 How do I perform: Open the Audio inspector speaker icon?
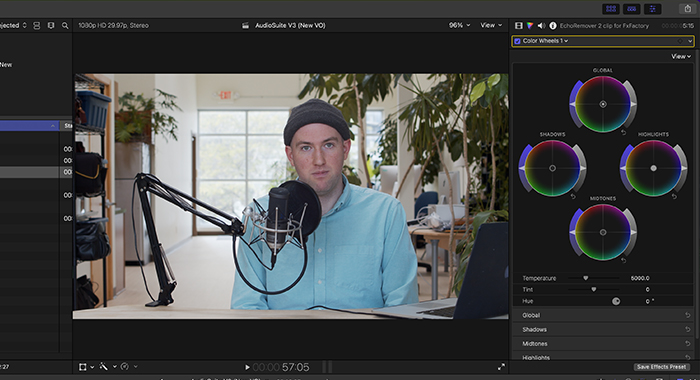click(x=541, y=26)
